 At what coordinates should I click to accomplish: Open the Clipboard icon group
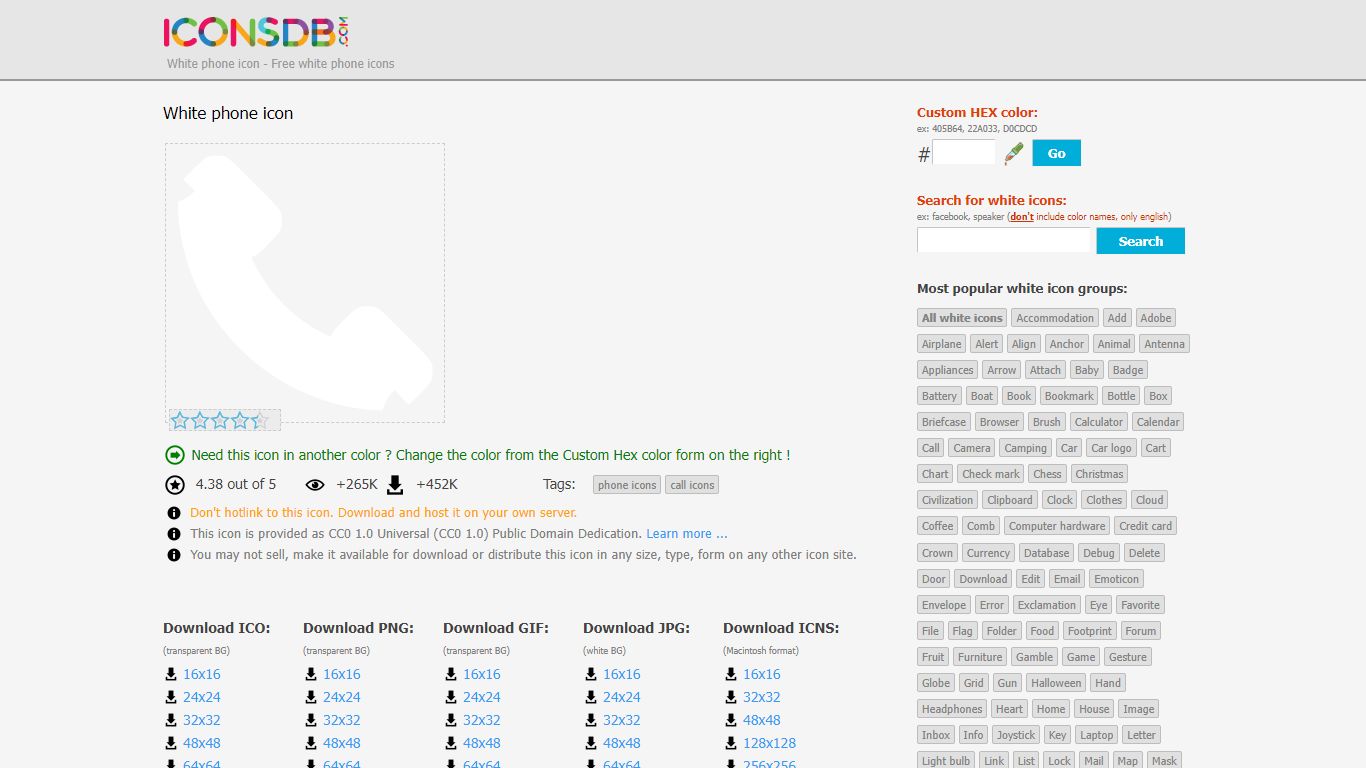tap(1009, 500)
